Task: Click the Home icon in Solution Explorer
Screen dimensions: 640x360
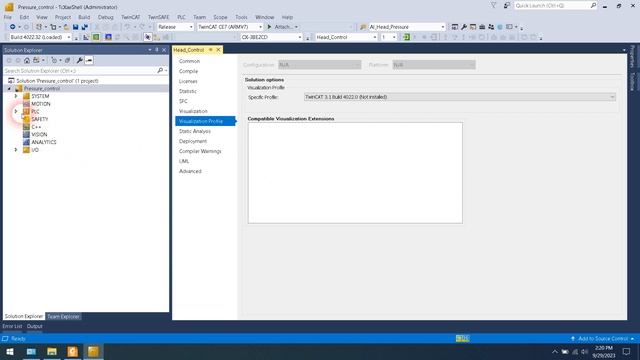Action: click(27, 60)
